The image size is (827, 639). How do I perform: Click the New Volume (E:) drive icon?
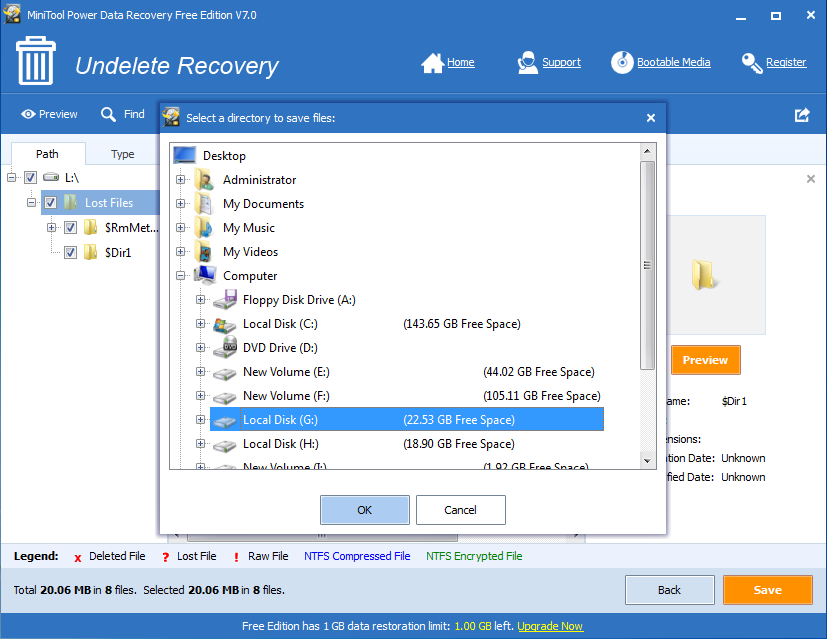[225, 373]
